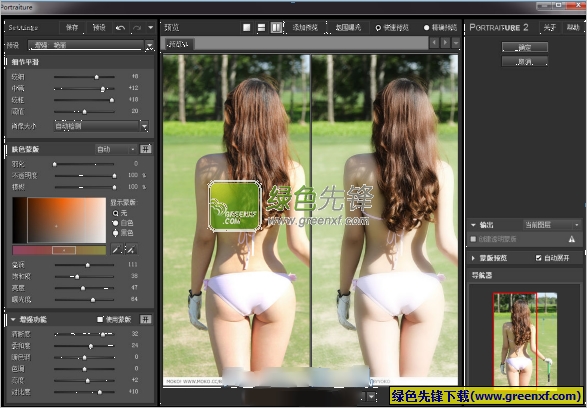587x408 pixels.
Task: Click the 不透明度 opacity slider
Action: point(85,176)
